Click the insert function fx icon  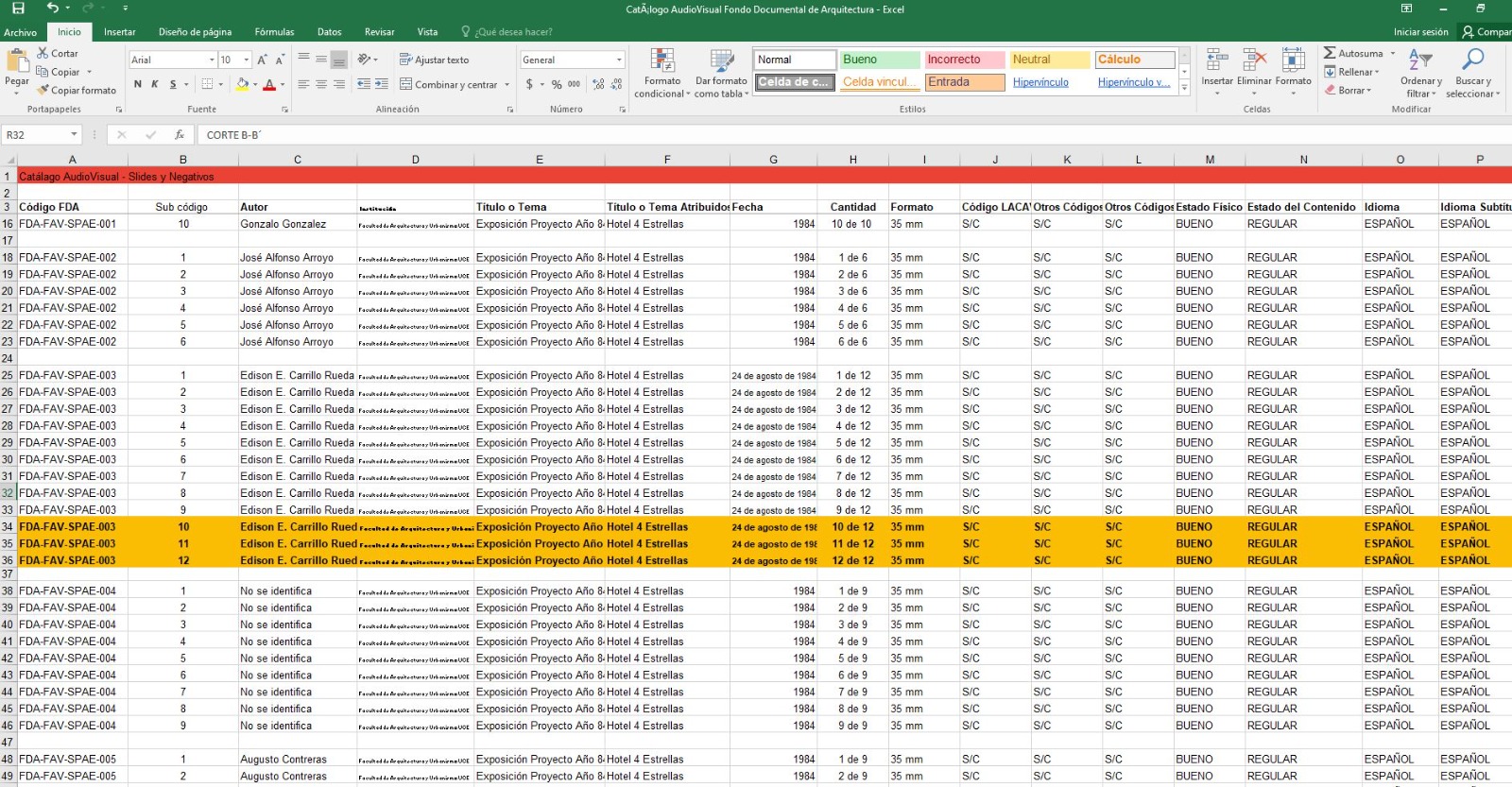(x=180, y=135)
